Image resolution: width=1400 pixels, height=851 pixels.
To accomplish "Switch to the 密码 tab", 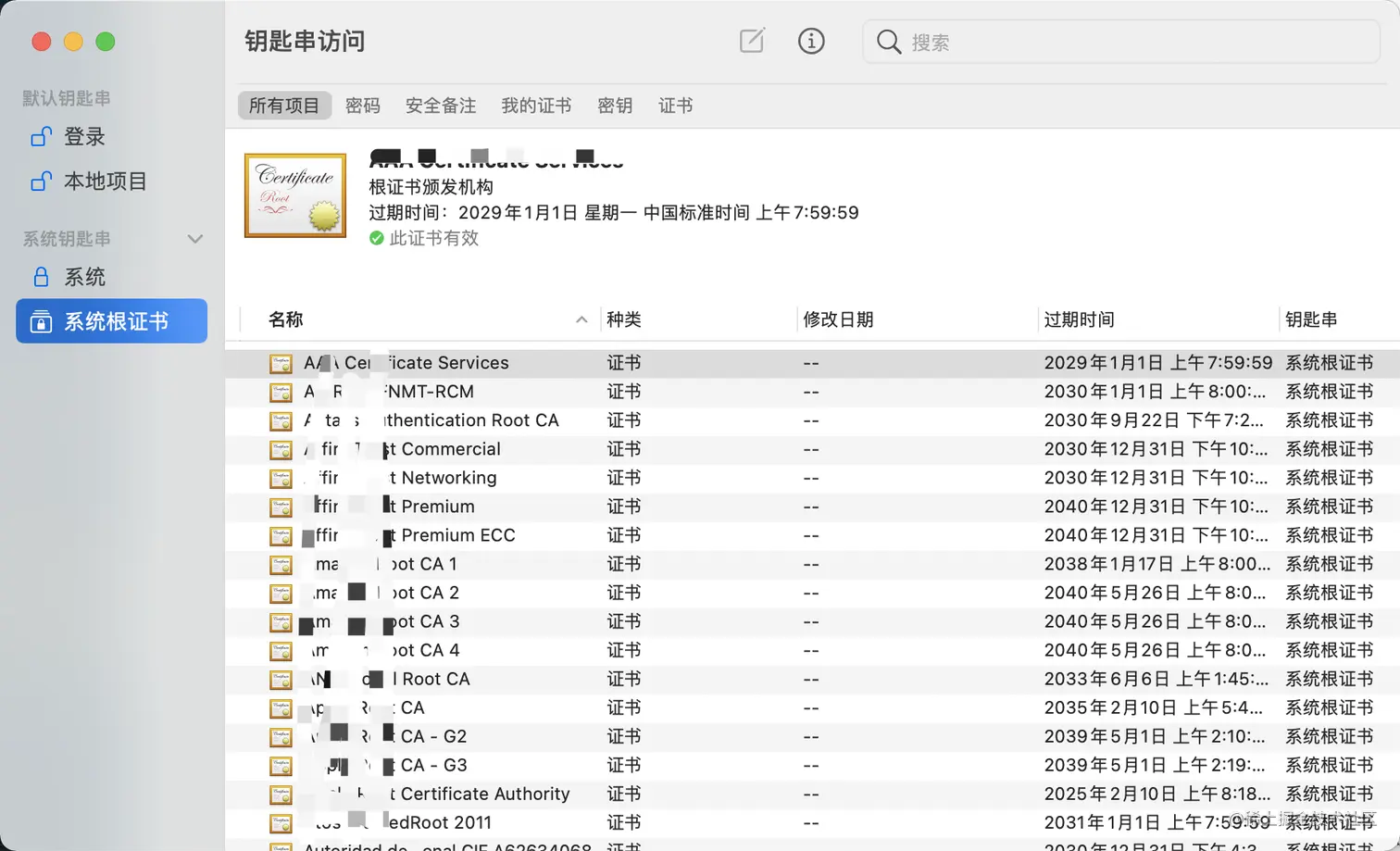I will tap(363, 106).
